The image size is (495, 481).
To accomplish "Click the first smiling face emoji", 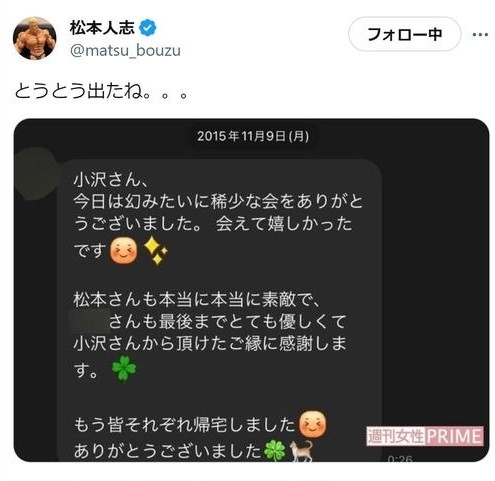I will click(123, 251).
